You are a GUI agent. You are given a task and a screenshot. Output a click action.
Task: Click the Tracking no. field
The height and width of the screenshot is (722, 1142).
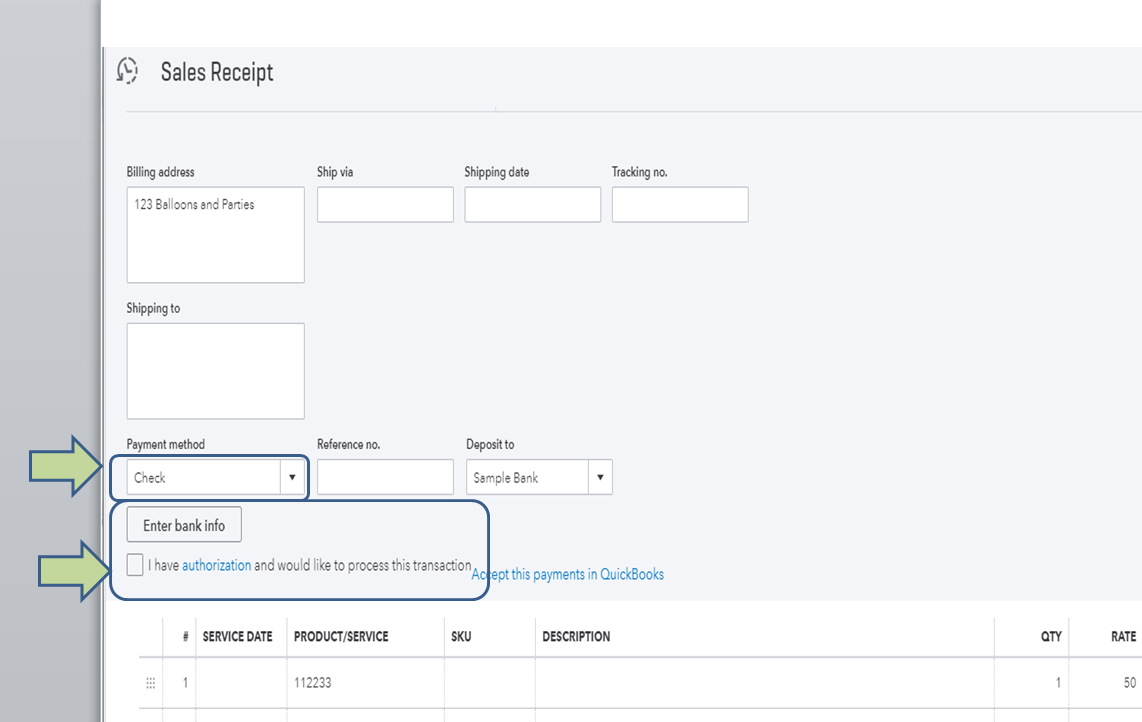tap(680, 204)
